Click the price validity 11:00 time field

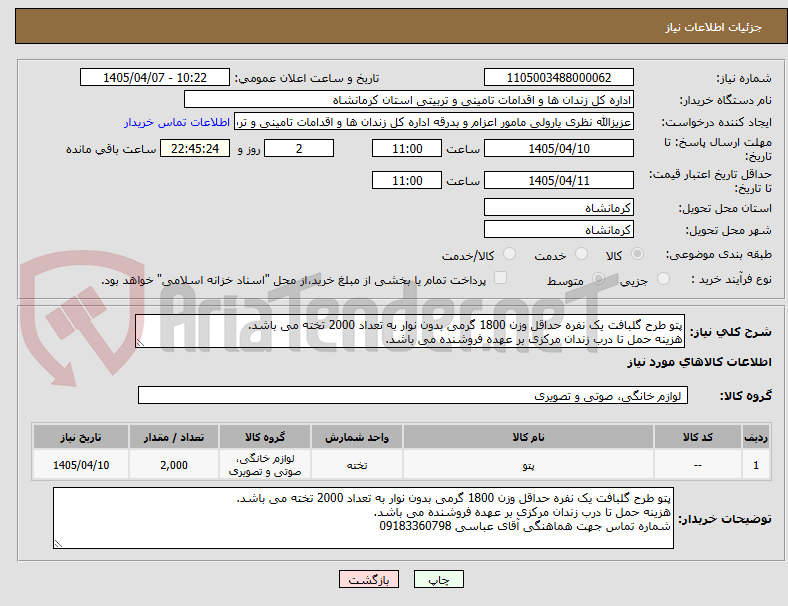pos(407,180)
